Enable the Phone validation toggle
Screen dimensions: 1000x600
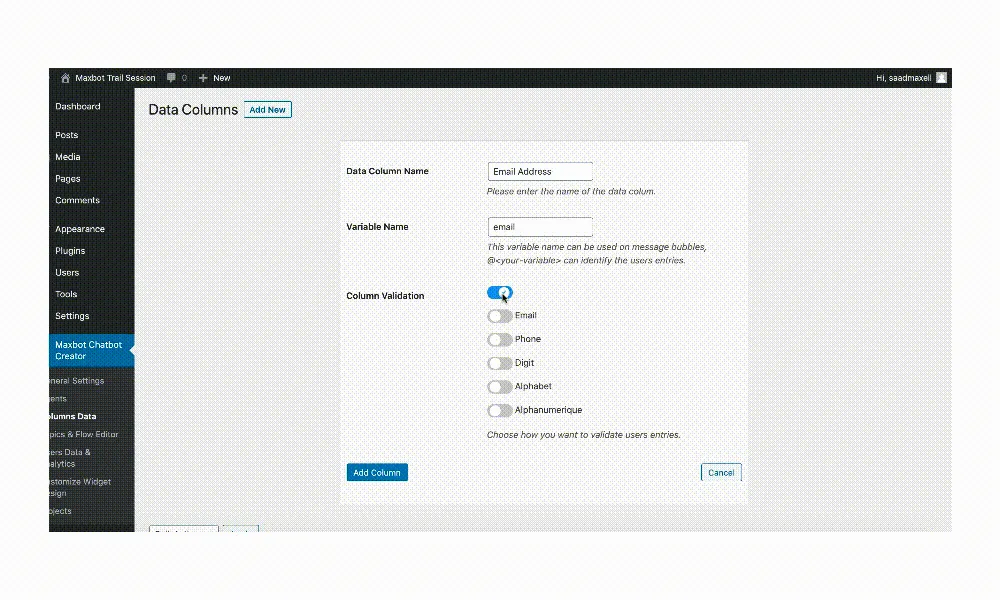pyautogui.click(x=499, y=340)
